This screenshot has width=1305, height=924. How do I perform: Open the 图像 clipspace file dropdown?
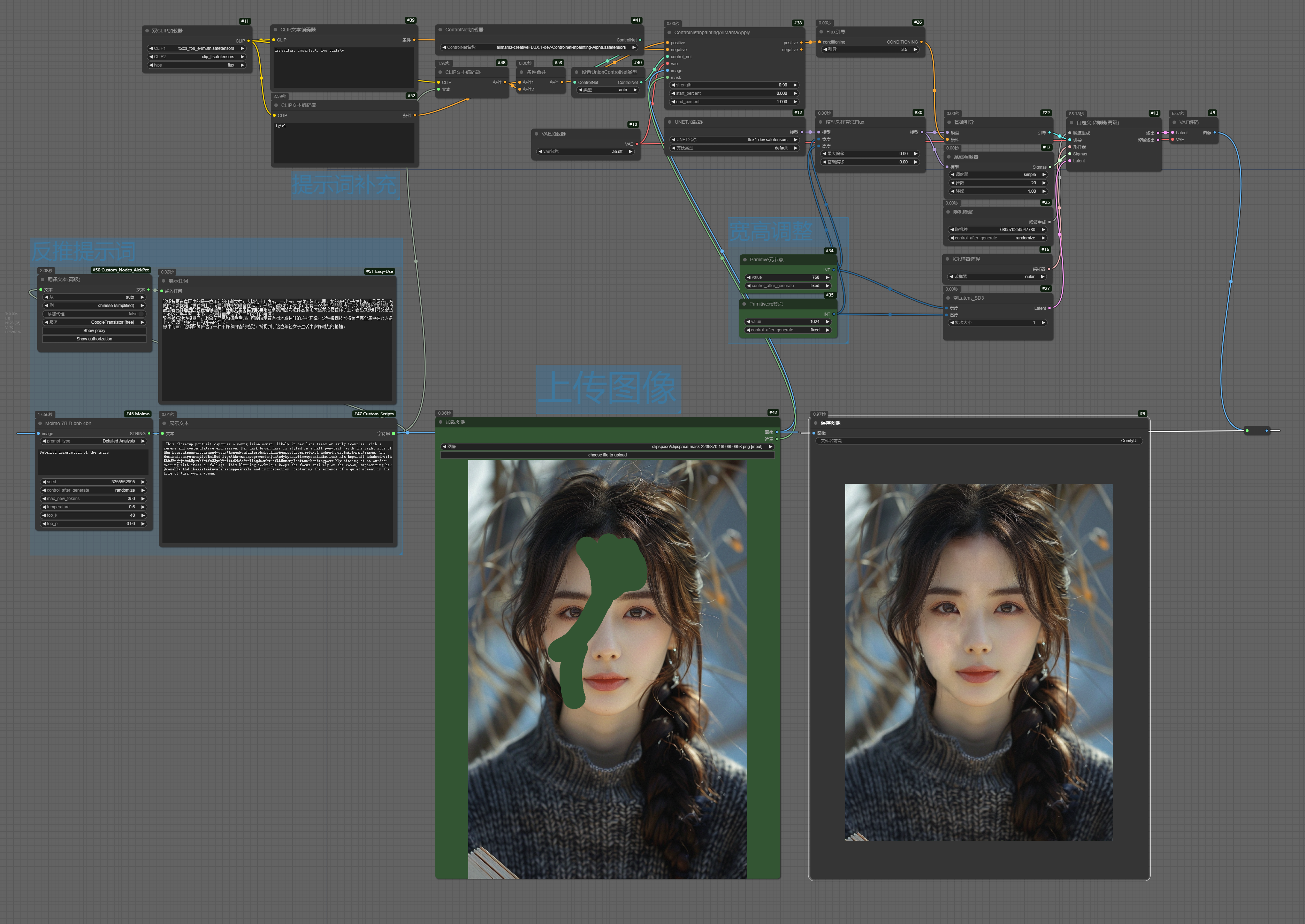(607, 447)
